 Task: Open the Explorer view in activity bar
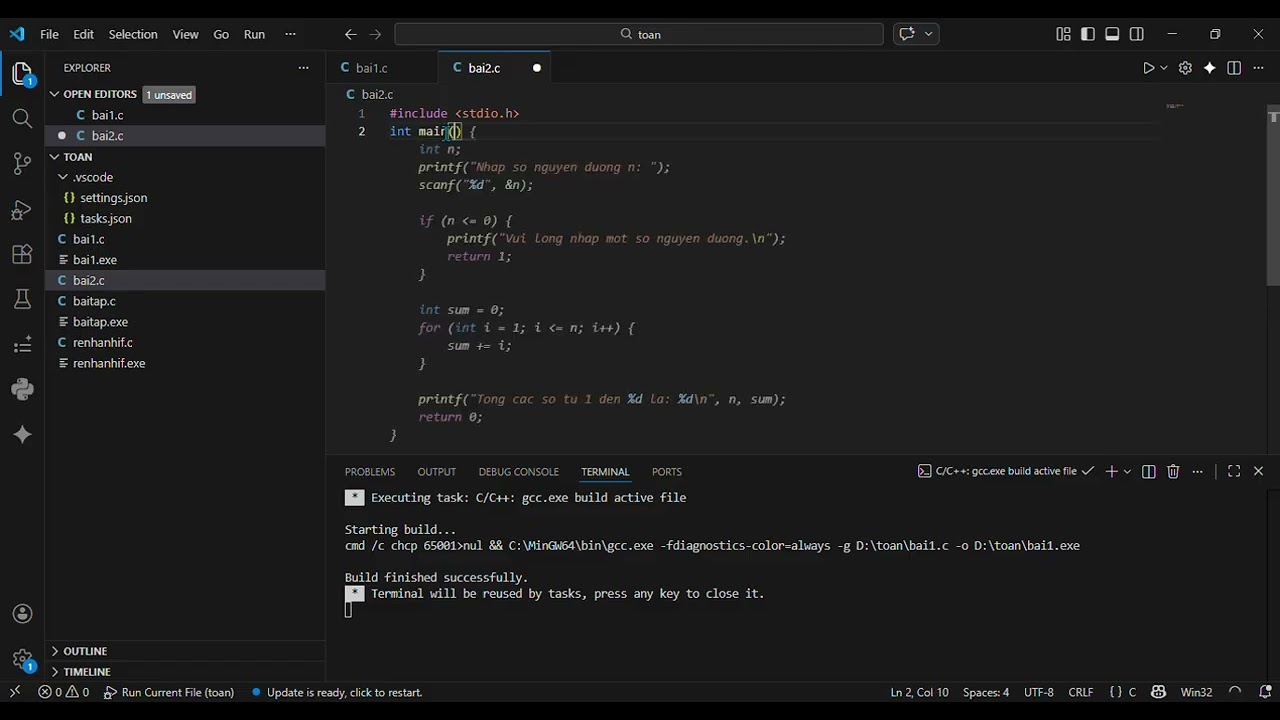pyautogui.click(x=22, y=74)
